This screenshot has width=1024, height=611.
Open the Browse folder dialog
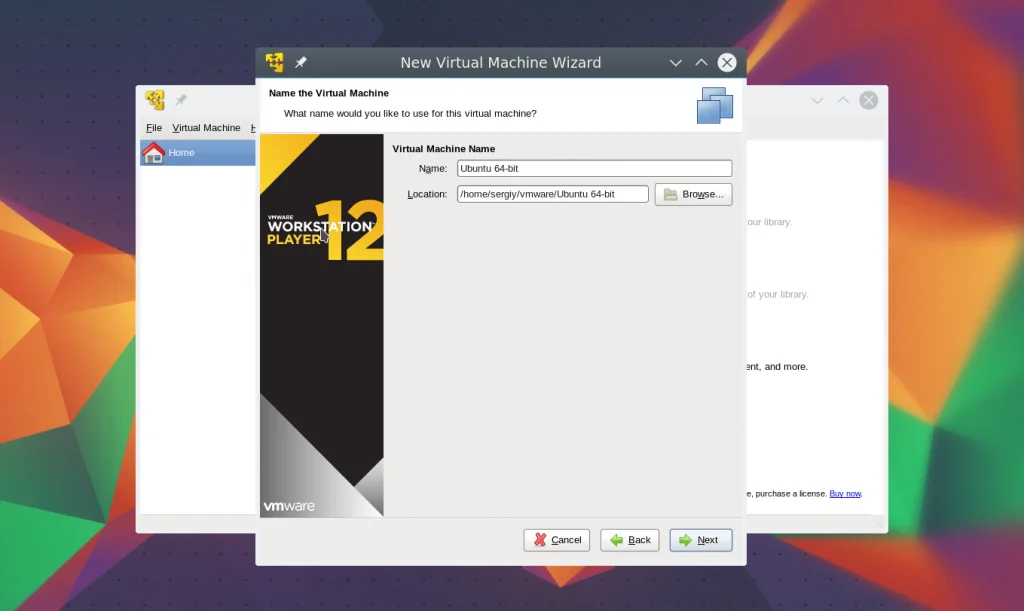click(694, 194)
